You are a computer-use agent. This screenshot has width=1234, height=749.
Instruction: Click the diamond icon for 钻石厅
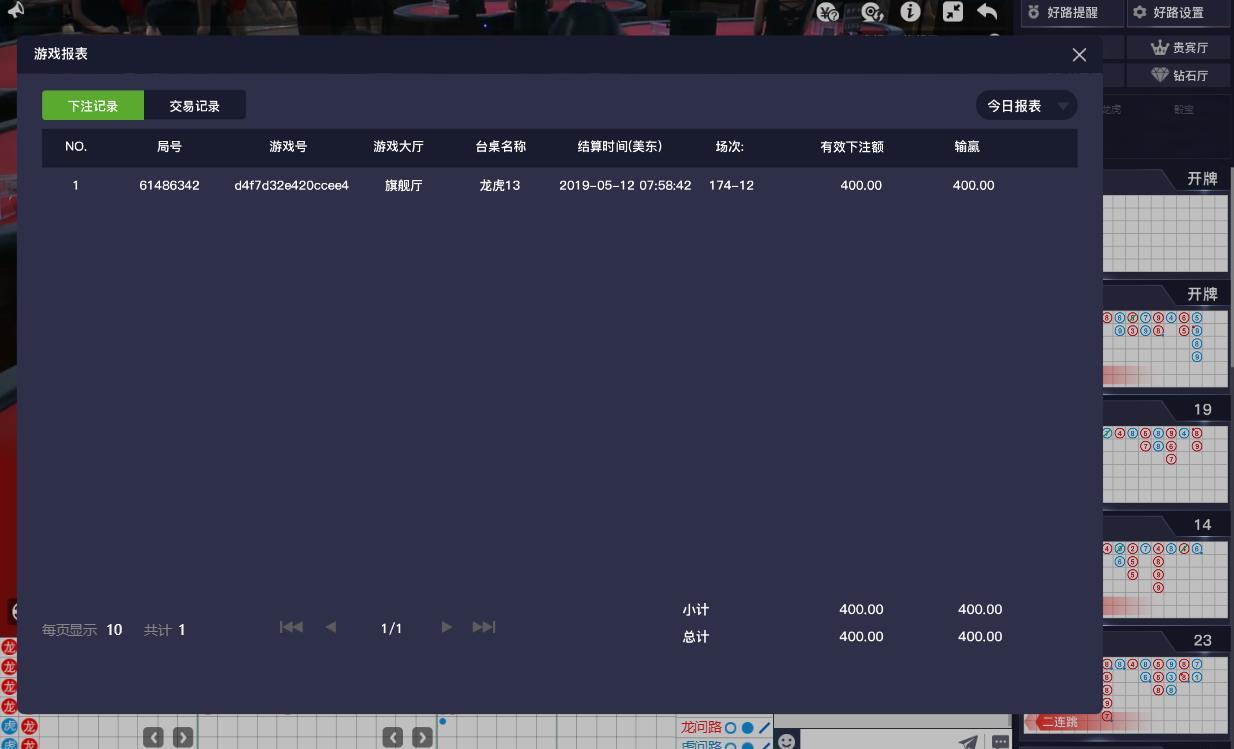tap(1160, 75)
